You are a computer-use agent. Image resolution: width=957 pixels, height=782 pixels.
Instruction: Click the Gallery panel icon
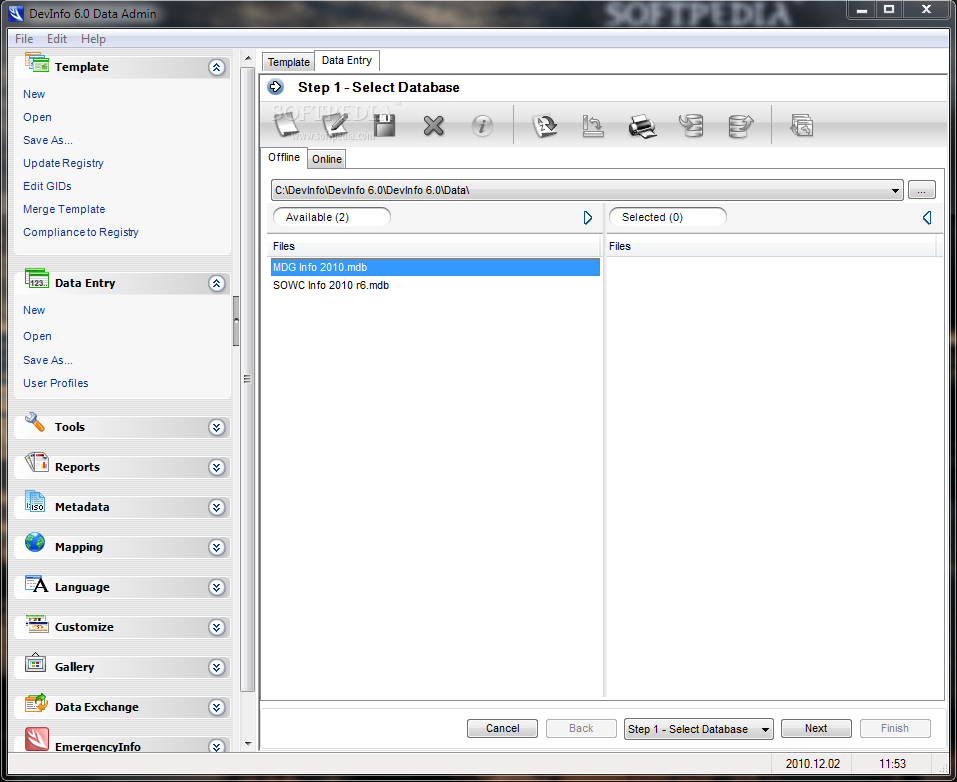point(35,662)
